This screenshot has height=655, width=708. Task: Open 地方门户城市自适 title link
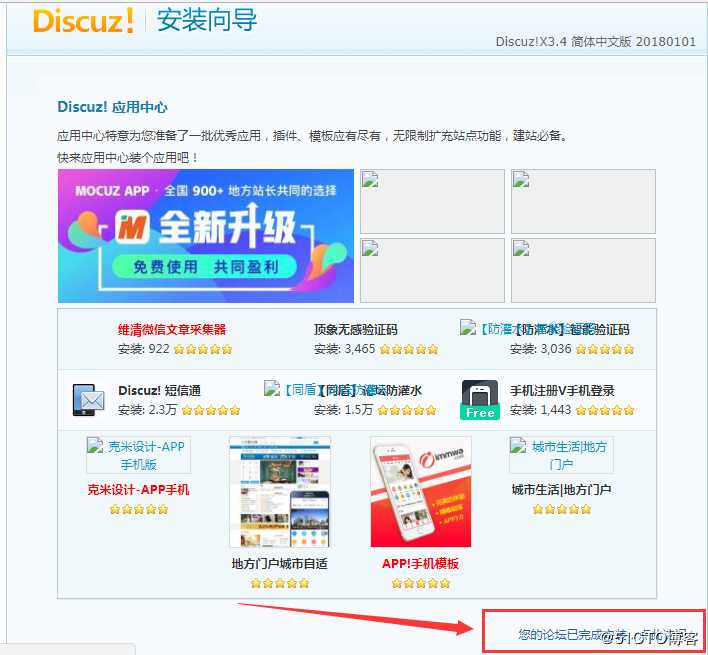279,564
